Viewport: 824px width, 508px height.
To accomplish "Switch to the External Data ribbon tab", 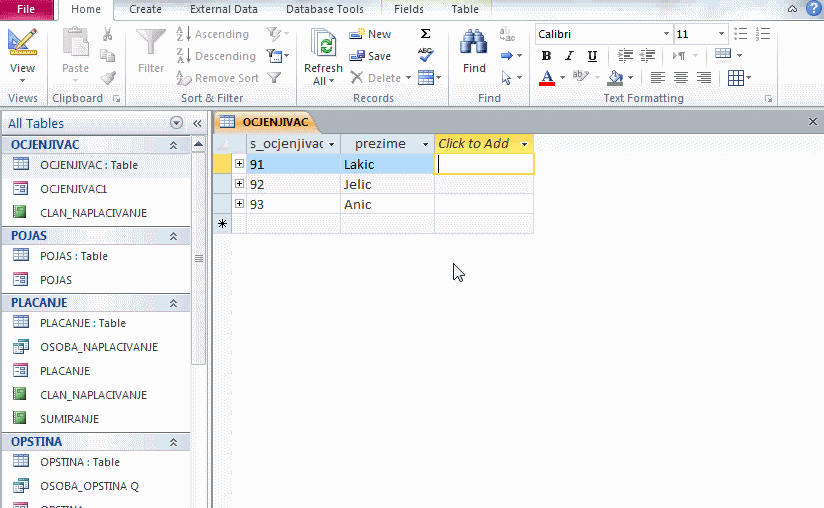I will pyautogui.click(x=223, y=9).
